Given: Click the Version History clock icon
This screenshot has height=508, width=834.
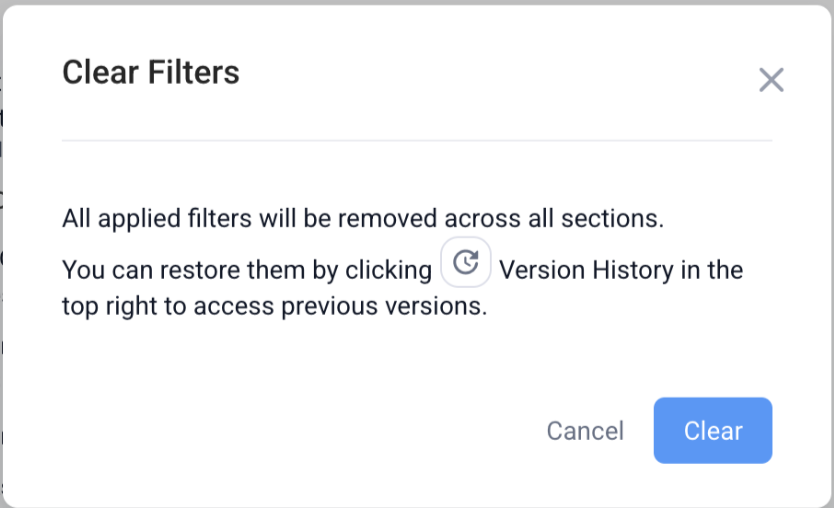Looking at the screenshot, I should (x=465, y=263).
